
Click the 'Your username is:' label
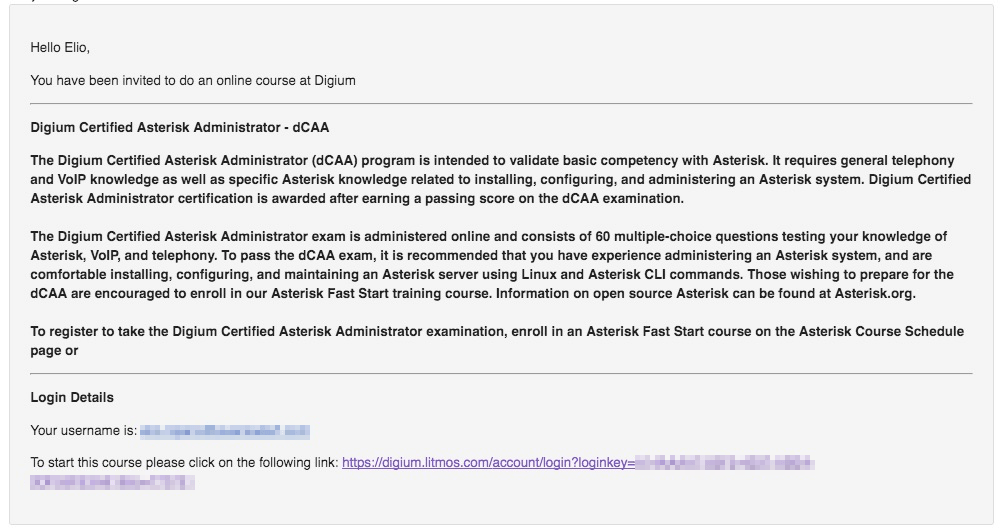[84, 432]
